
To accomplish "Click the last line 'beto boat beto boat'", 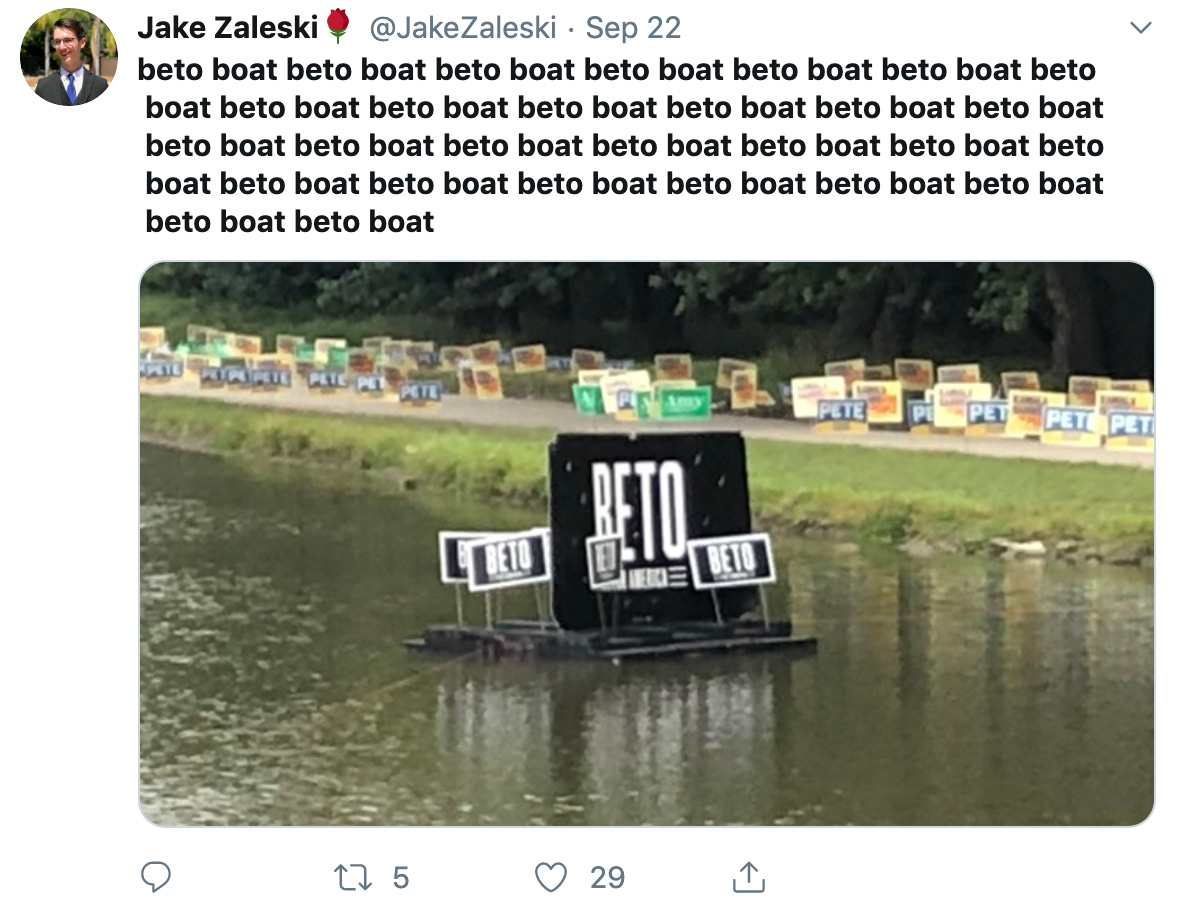I will 289,222.
